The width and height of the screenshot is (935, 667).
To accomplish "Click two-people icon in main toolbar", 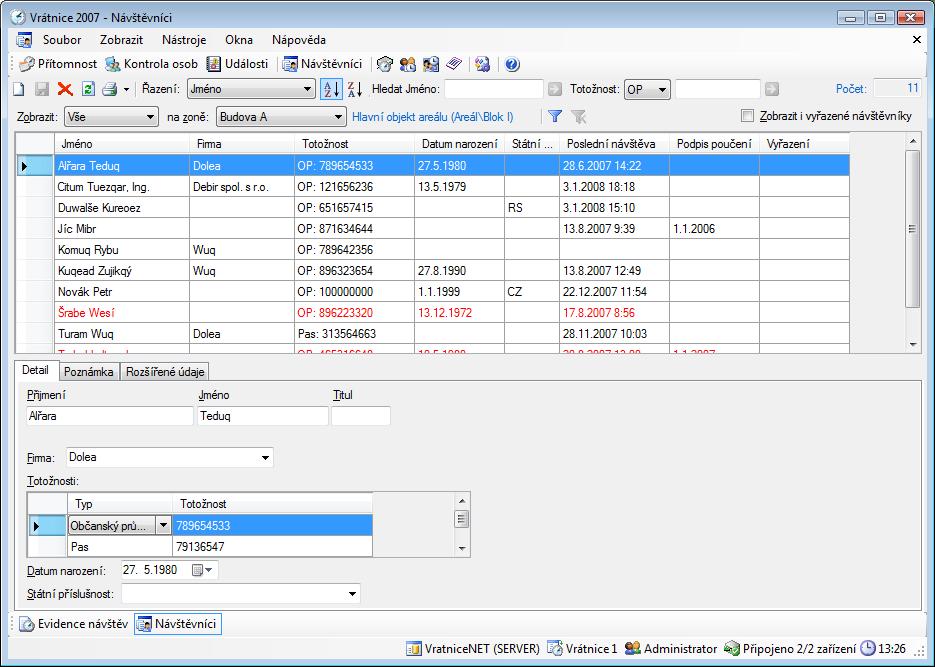I will click(407, 64).
